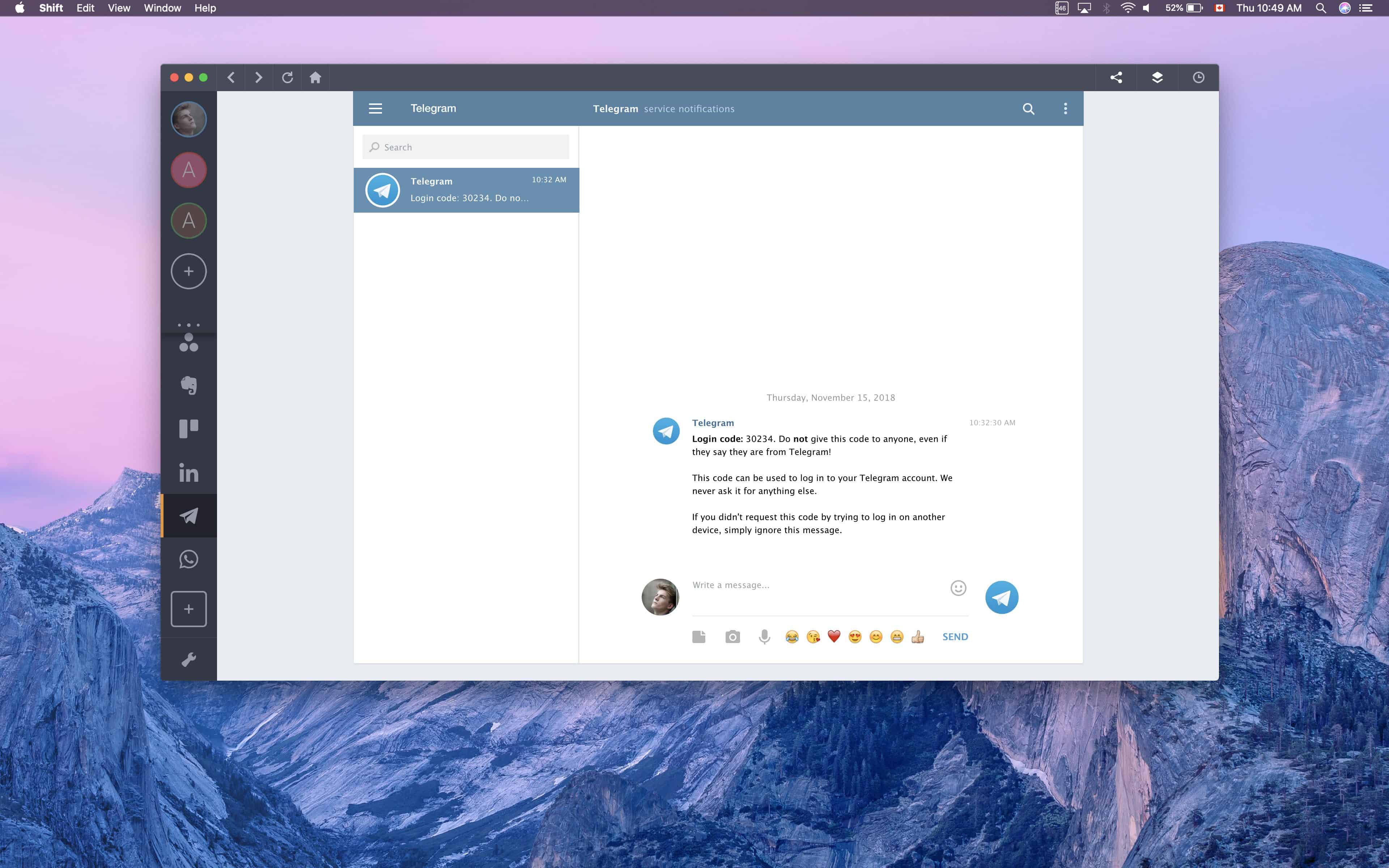Open the stacked layers icon
Image resolution: width=1389 pixels, height=868 pixels.
pos(1157,77)
